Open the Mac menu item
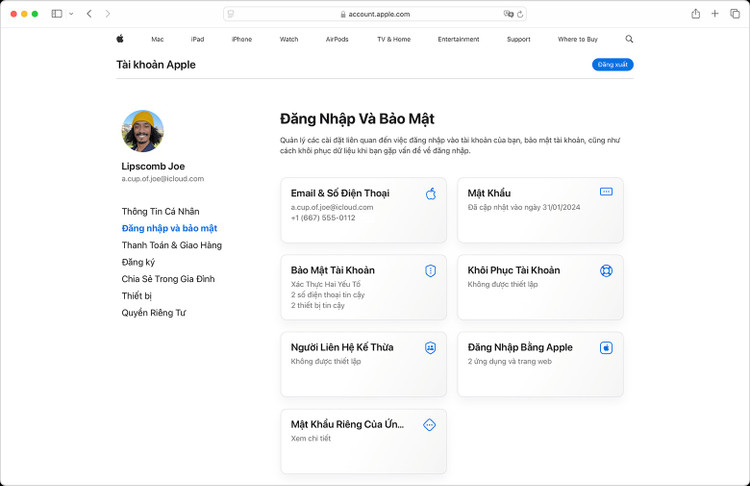The image size is (750, 486). coord(157,39)
